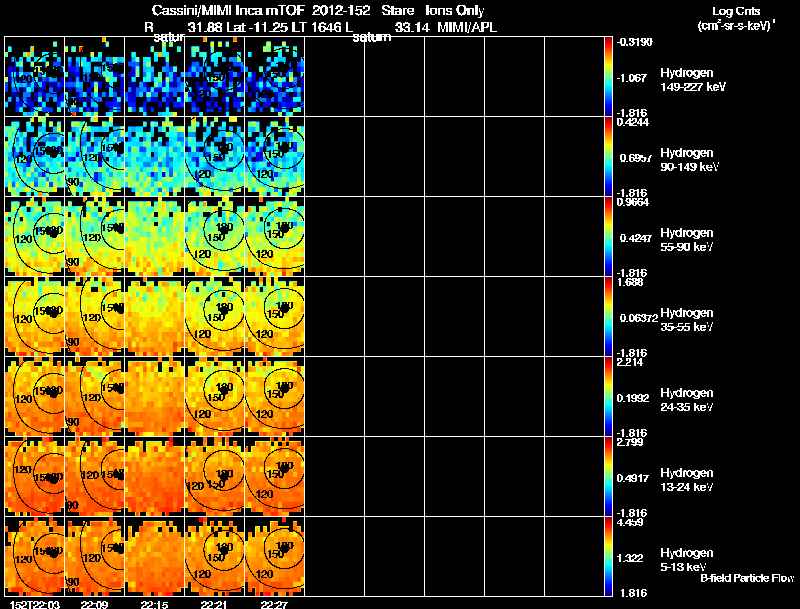Click the '152T22:03' time label

click(35, 604)
